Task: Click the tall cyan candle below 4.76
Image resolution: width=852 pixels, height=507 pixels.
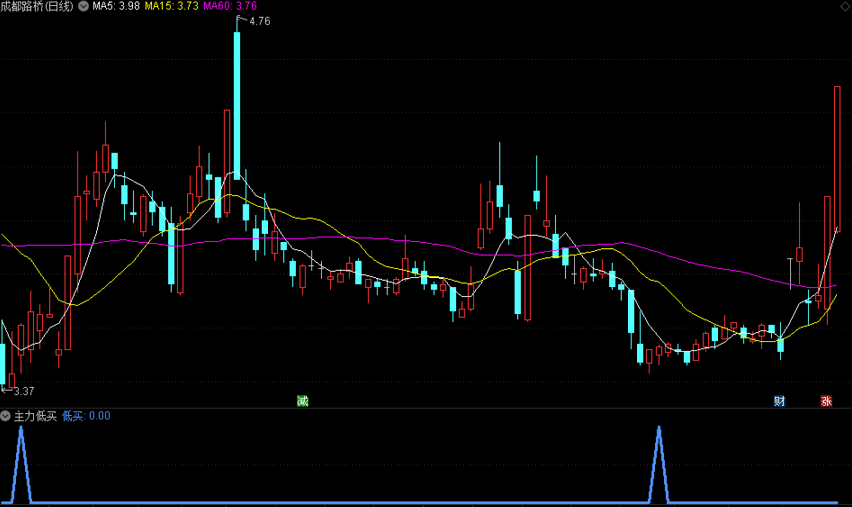Action: [x=237, y=106]
